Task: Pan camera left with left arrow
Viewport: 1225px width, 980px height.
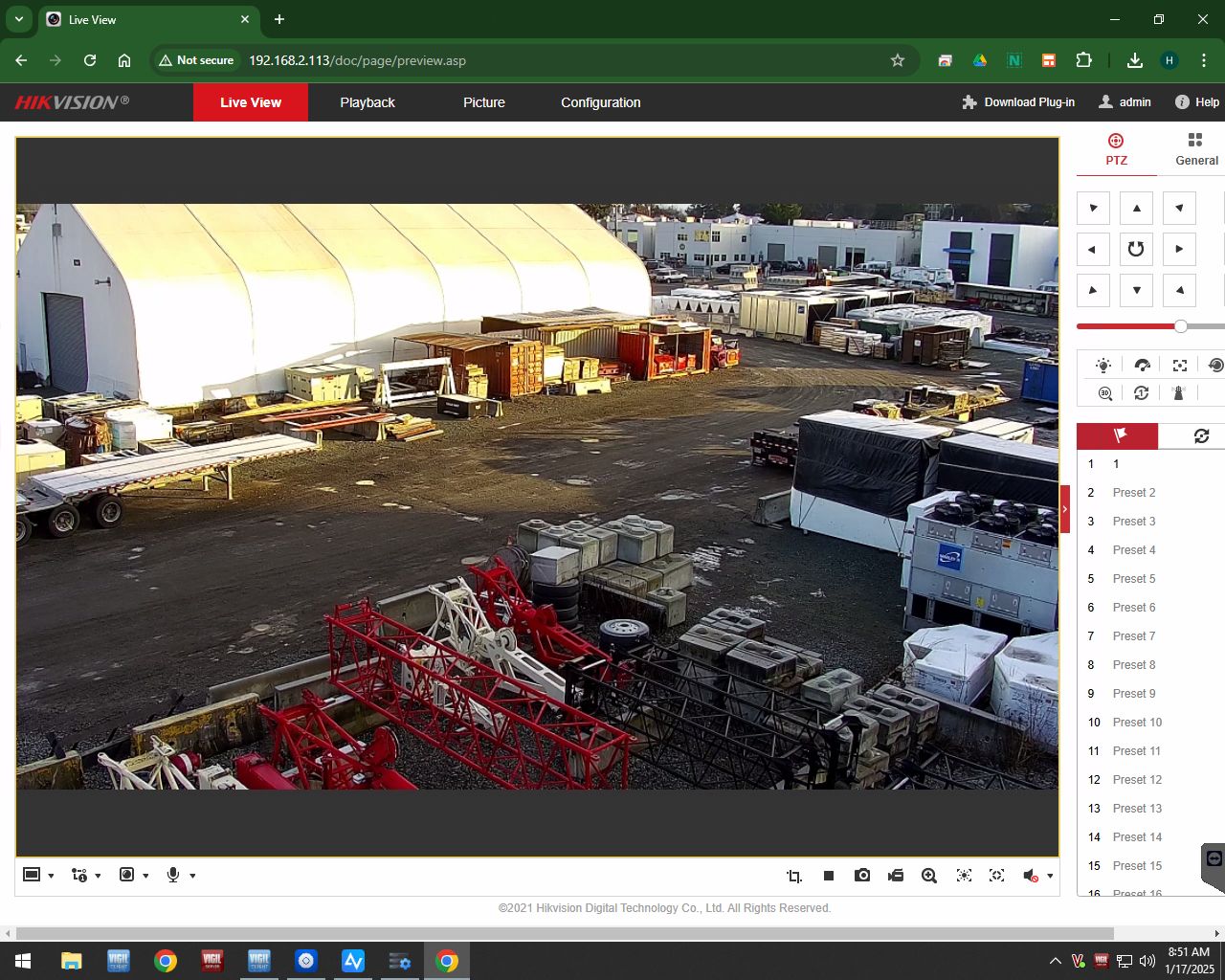Action: (x=1093, y=249)
